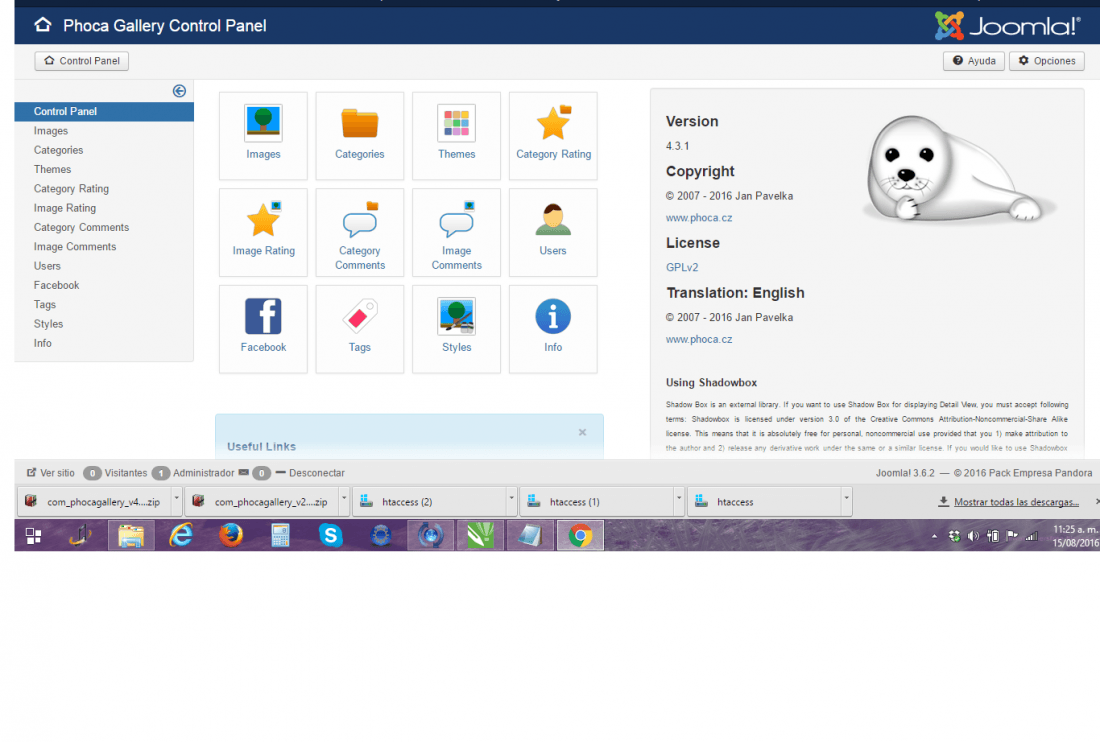
Task: Click the home icon in header
Action: coord(43,25)
